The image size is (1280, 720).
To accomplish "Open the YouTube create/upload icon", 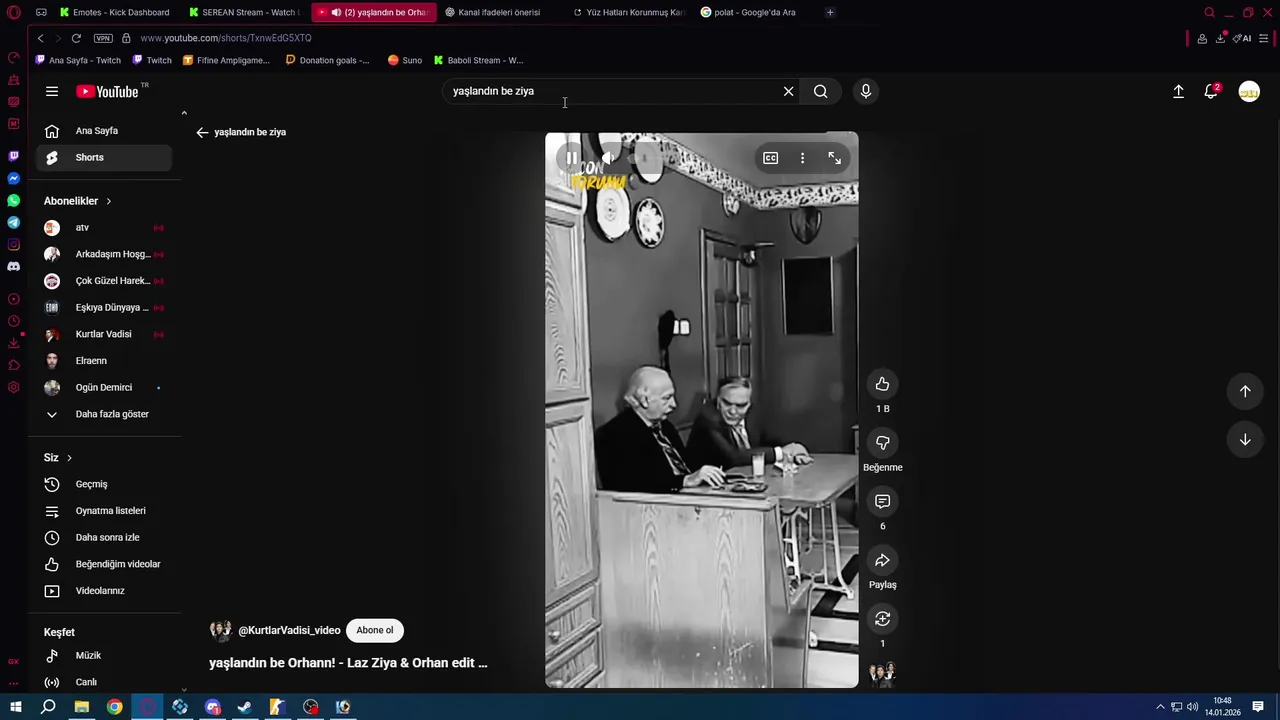I will (x=1178, y=91).
